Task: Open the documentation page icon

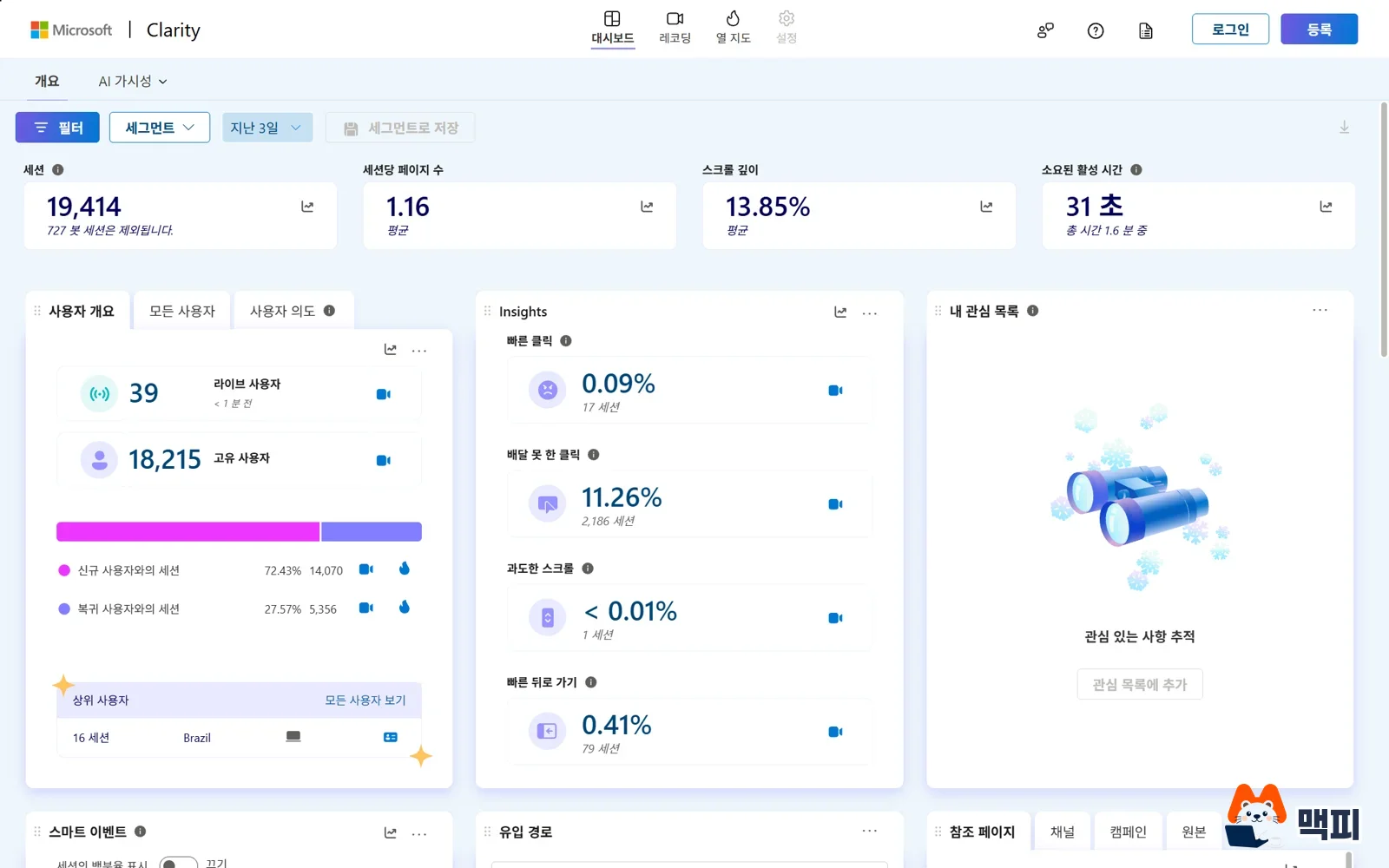Action: point(1146,30)
